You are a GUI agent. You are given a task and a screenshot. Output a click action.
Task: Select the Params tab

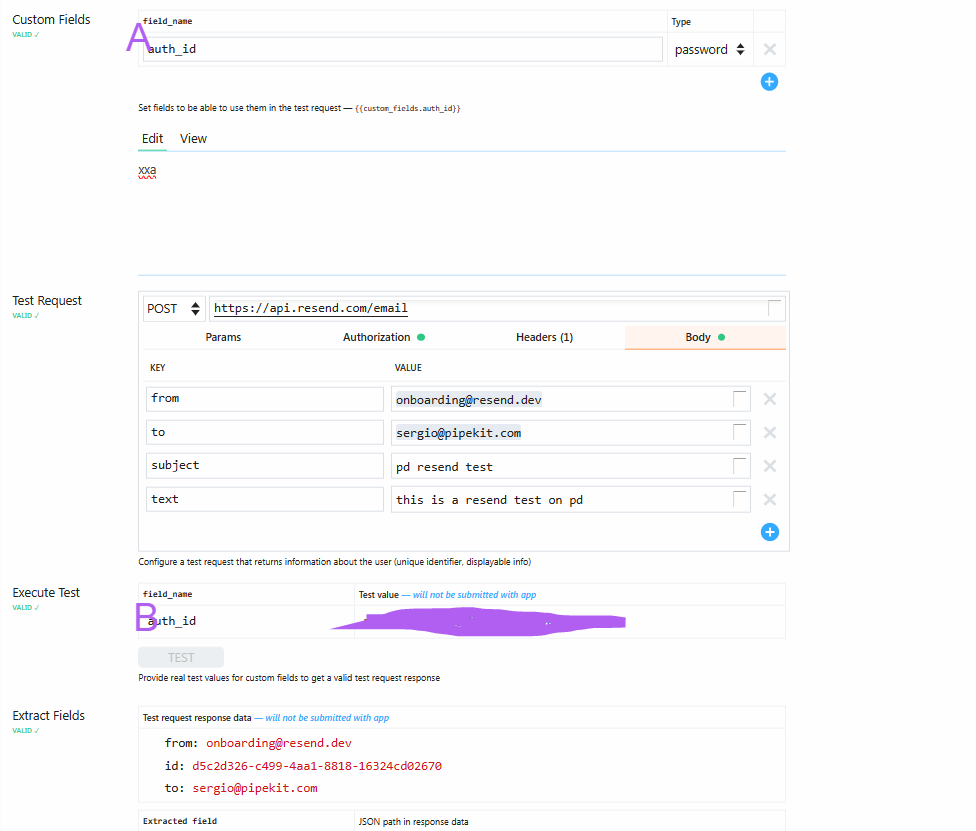(x=223, y=337)
